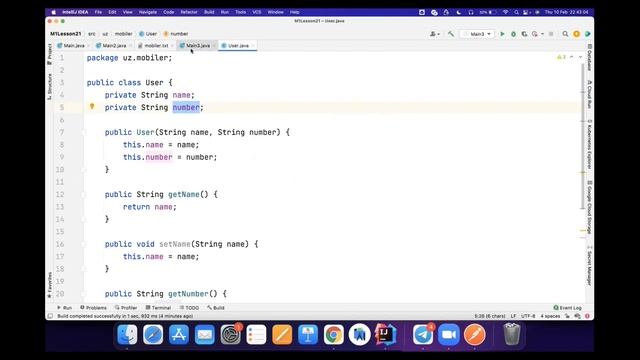The image size is (640, 360).
Task: Open the Main3 run configuration dropdown
Action: click(x=477, y=34)
